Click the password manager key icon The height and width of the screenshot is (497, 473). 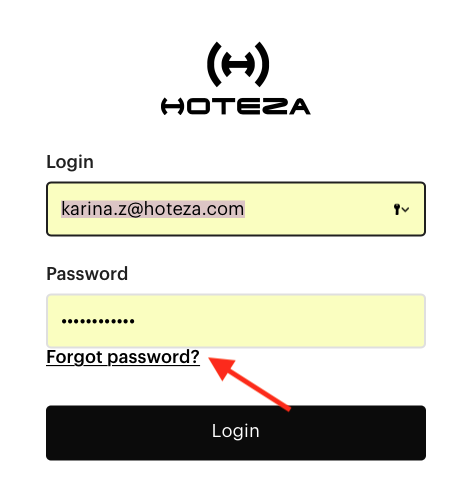pyautogui.click(x=397, y=209)
